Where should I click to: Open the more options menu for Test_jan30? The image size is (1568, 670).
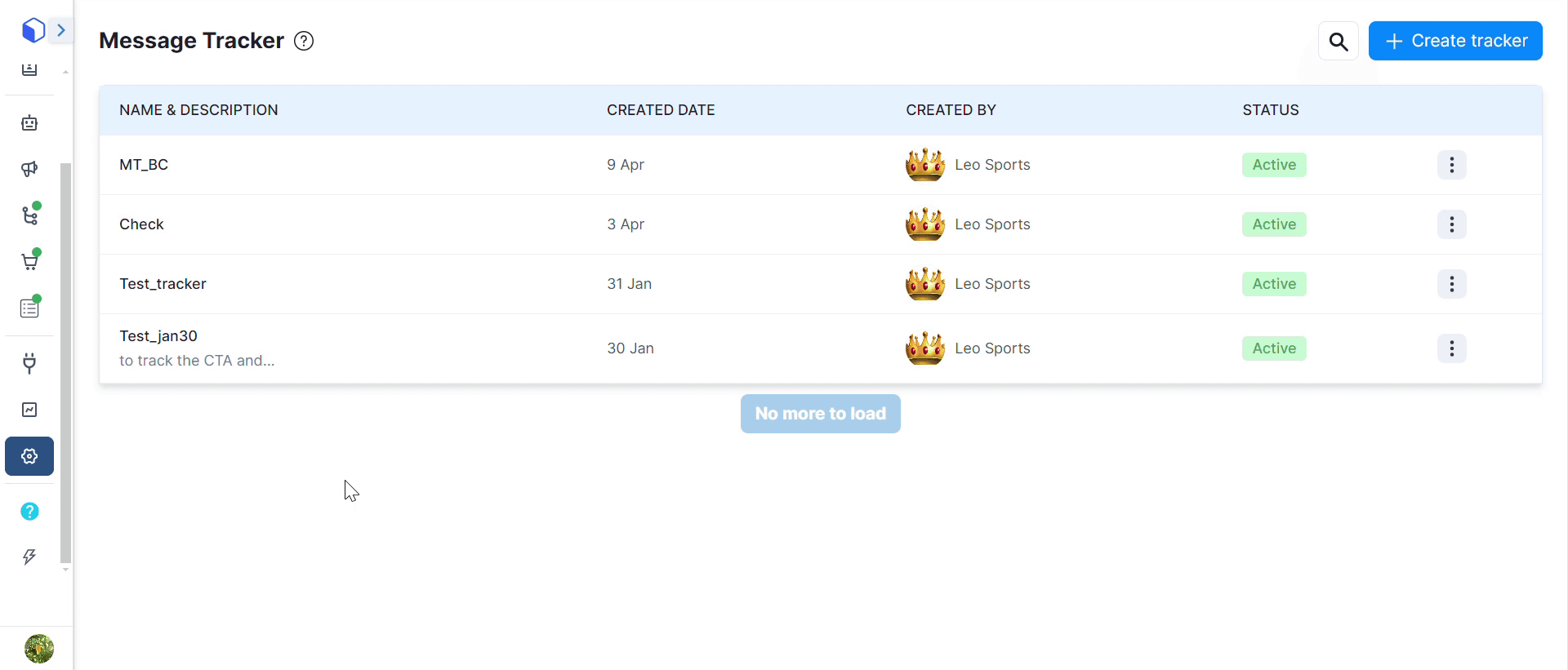point(1451,348)
